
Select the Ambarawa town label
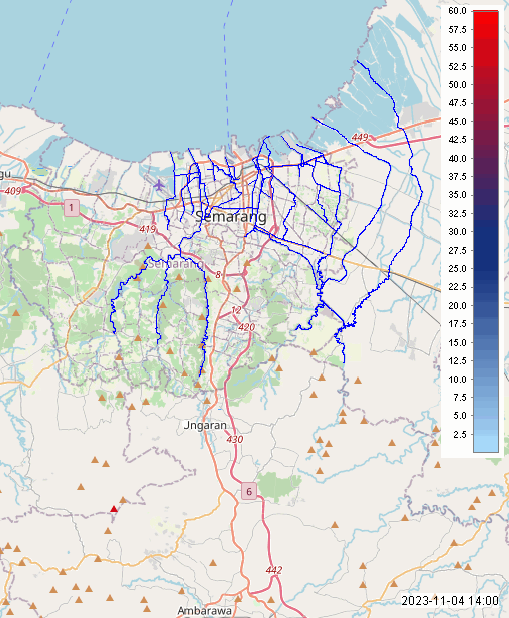point(204,611)
